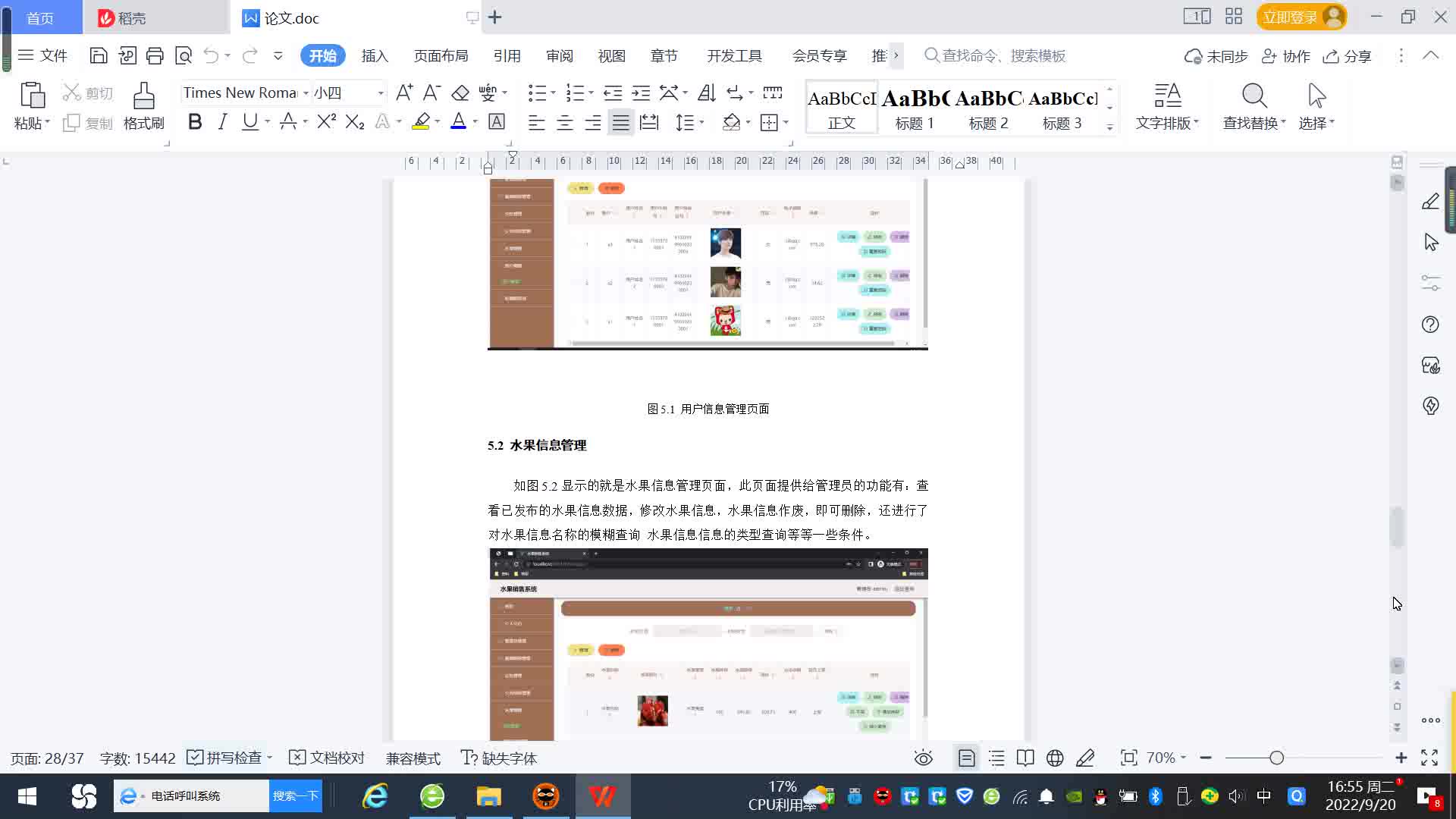The width and height of the screenshot is (1456, 819).
Task: Click the eye protection mode icon in status bar
Action: 923,758
